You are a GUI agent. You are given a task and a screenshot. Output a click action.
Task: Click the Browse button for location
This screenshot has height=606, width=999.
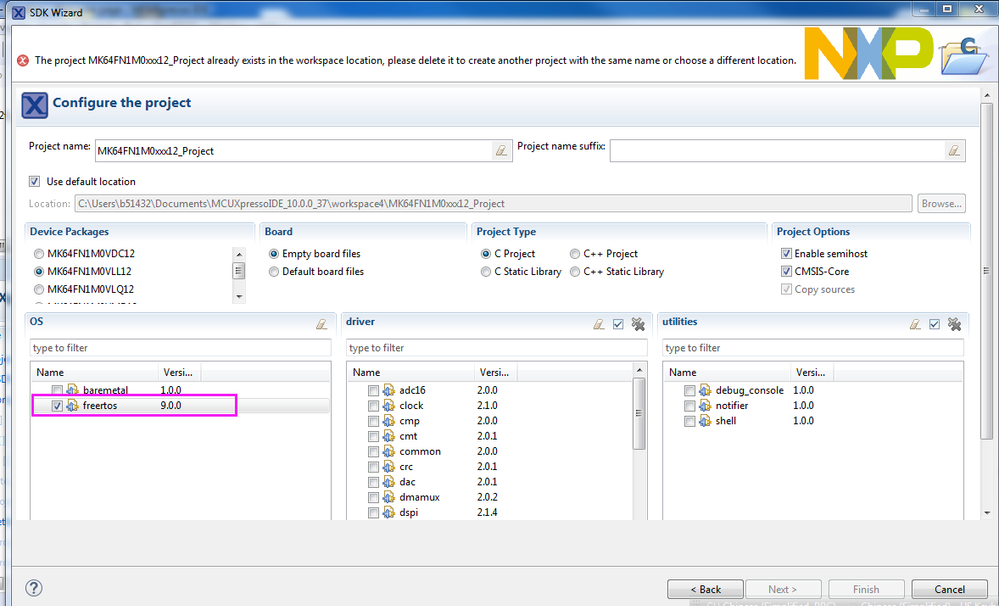[941, 203]
